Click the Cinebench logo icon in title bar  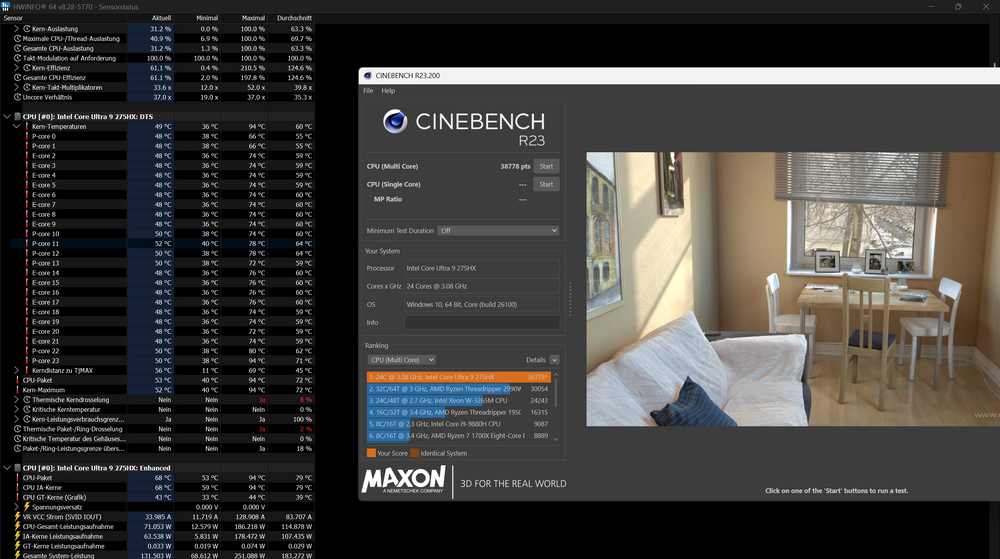click(367, 75)
